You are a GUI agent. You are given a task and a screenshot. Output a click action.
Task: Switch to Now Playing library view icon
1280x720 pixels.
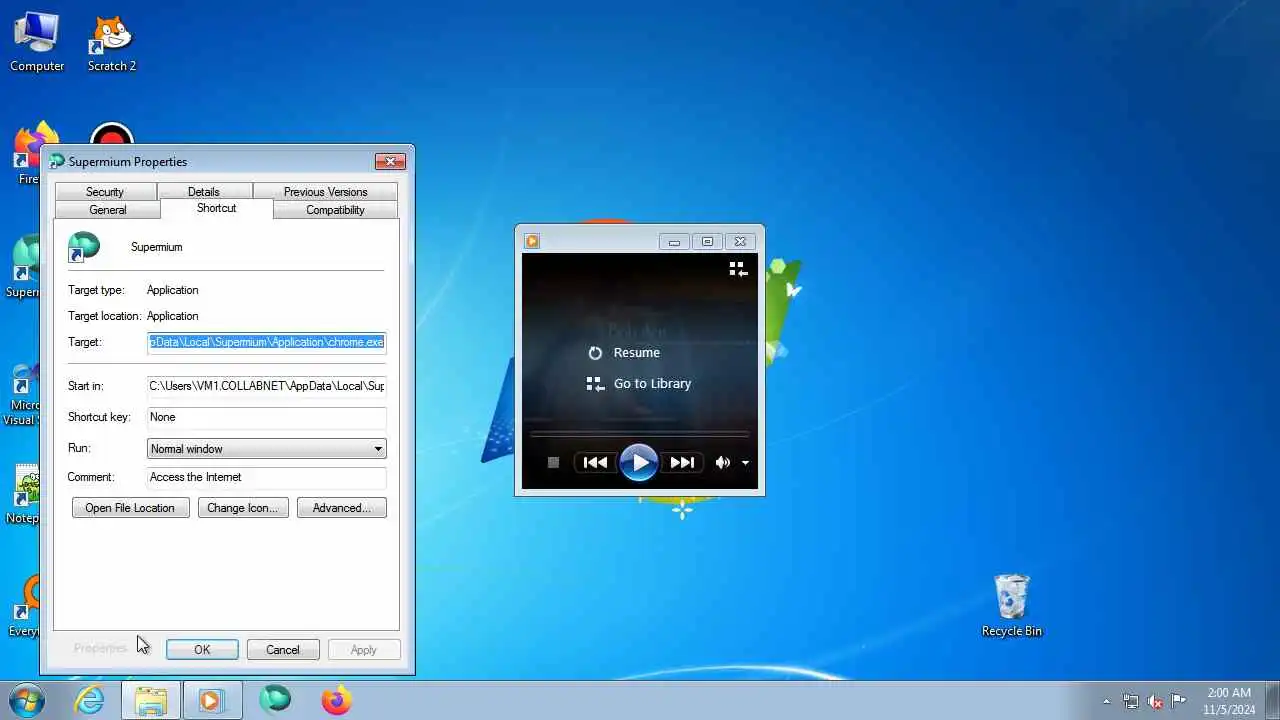pyautogui.click(x=738, y=269)
